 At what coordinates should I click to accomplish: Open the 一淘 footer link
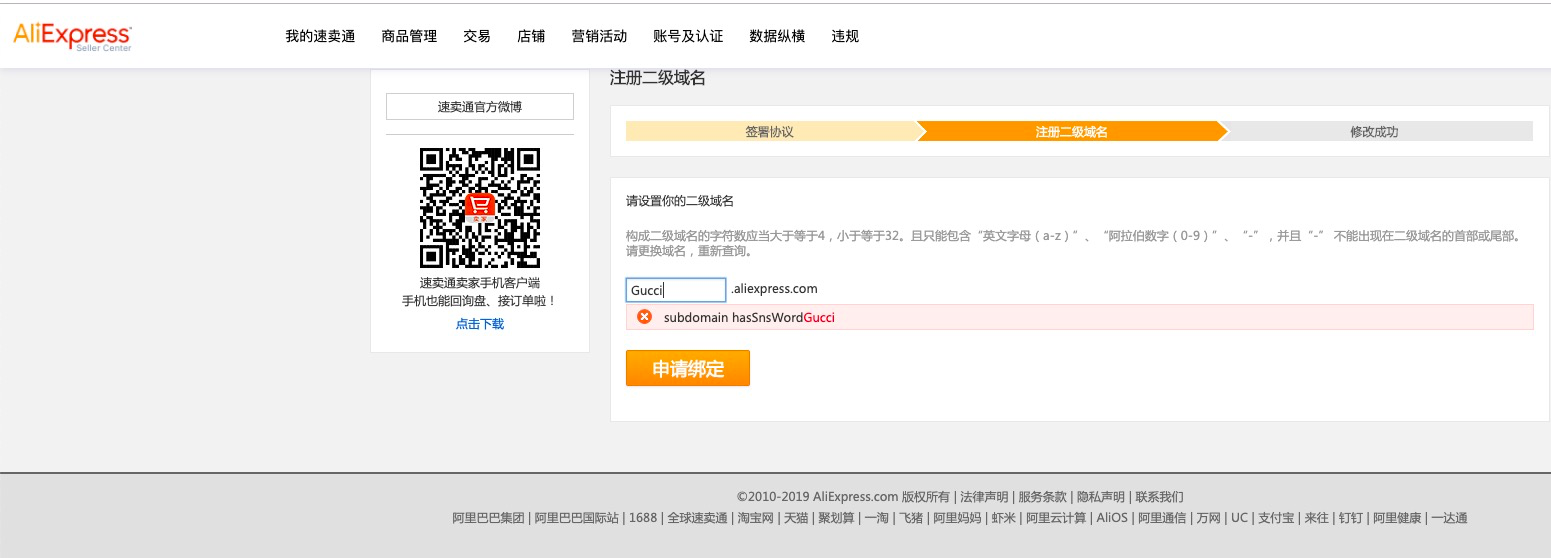coord(877,518)
